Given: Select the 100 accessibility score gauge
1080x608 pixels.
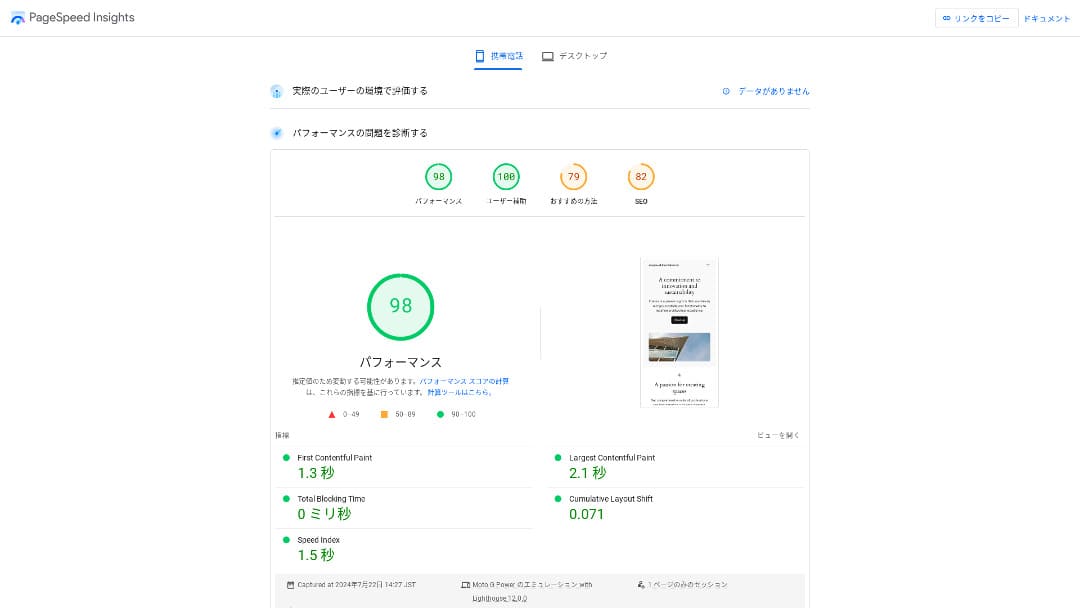Looking at the screenshot, I should 506,178.
